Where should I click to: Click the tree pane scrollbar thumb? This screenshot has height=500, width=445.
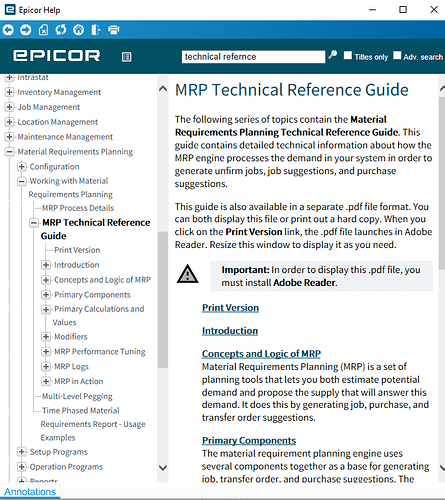[163, 300]
